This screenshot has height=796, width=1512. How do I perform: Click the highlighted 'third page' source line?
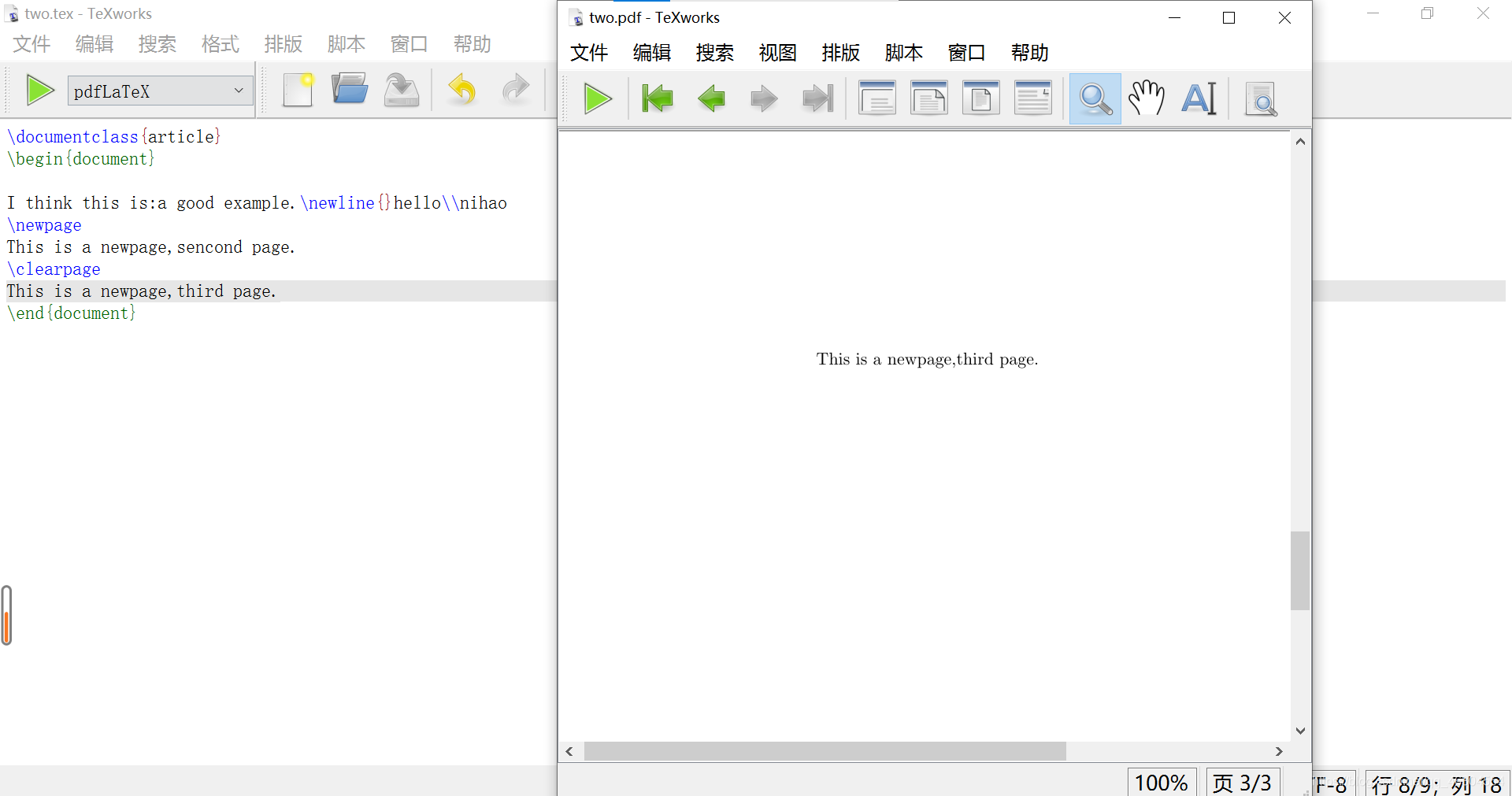coord(142,291)
